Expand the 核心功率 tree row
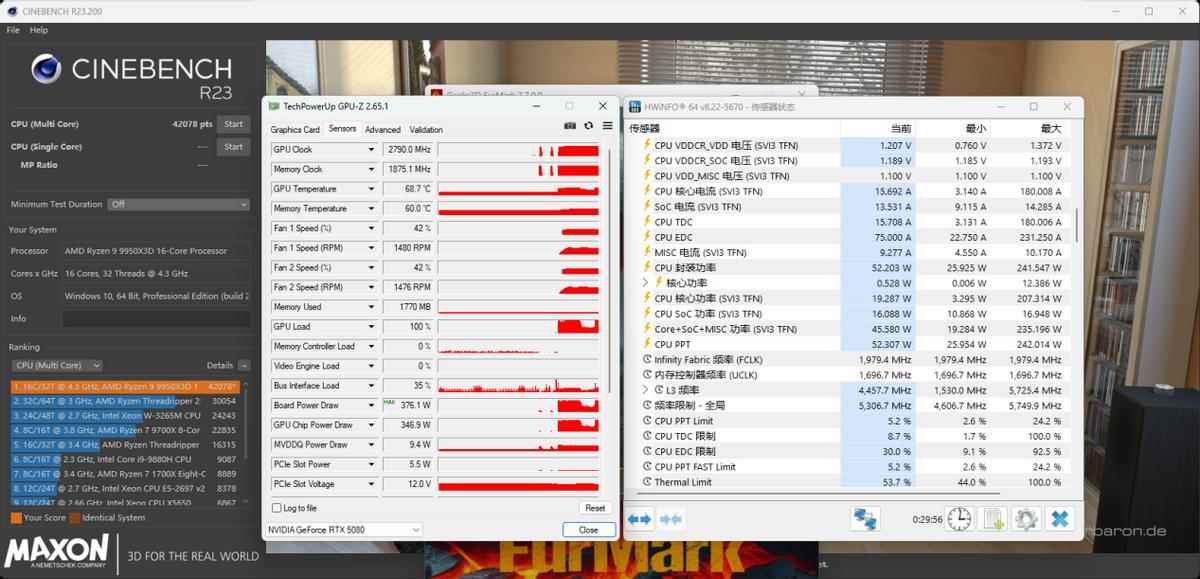Viewport: 1200px width, 579px height. (646, 283)
